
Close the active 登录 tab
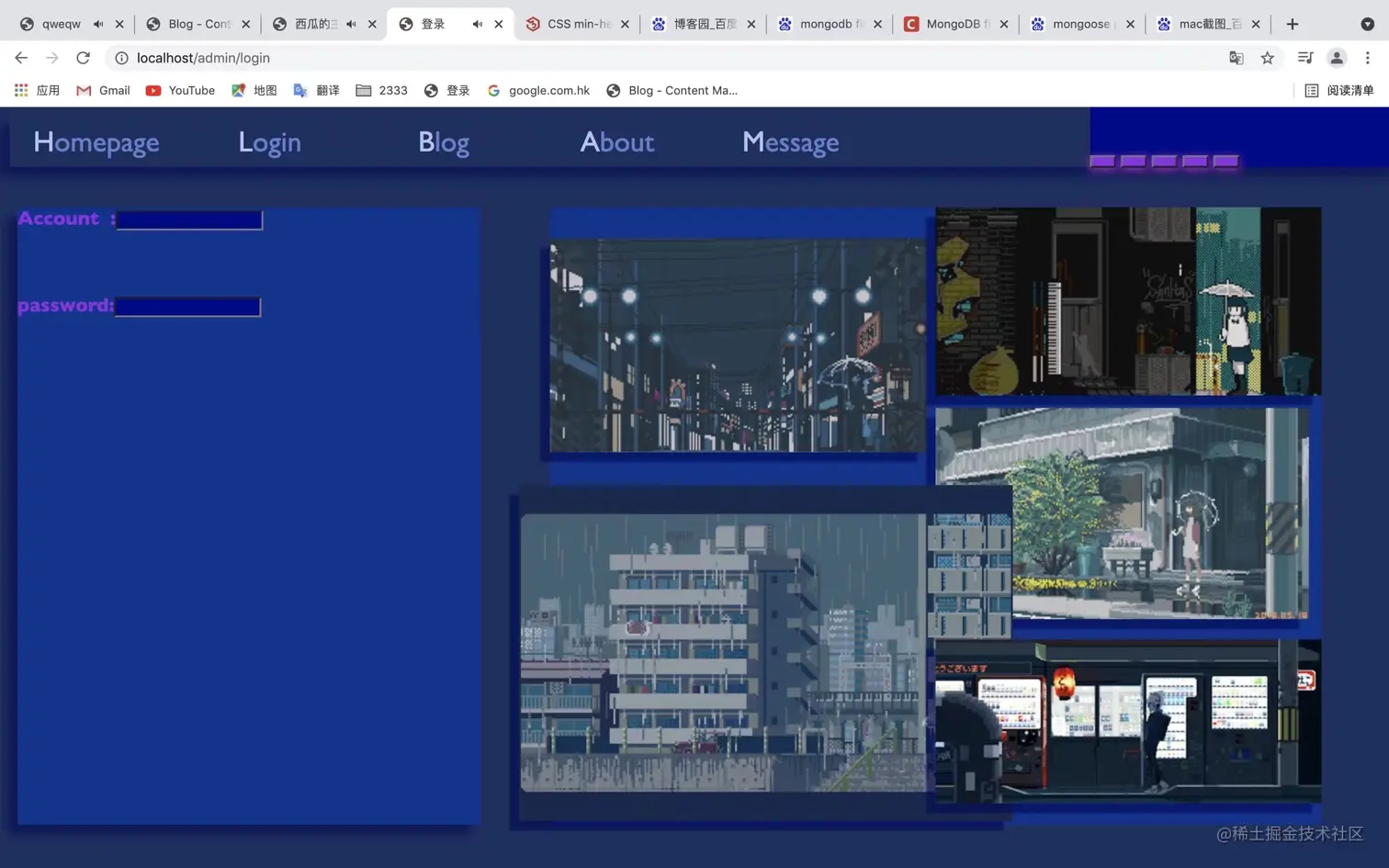point(498,24)
